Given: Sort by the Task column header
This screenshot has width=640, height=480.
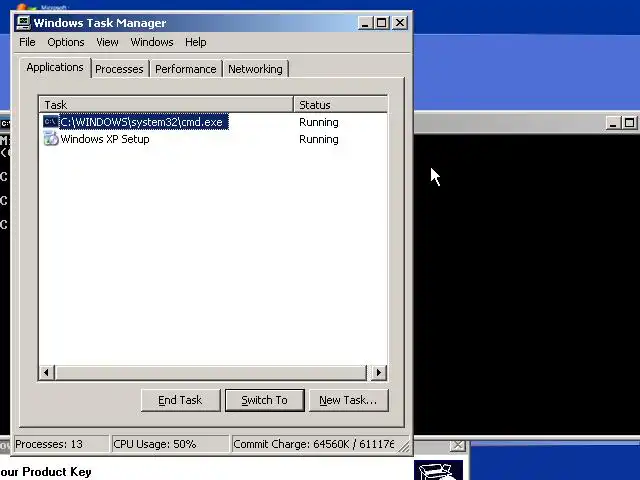Looking at the screenshot, I should [x=167, y=105].
